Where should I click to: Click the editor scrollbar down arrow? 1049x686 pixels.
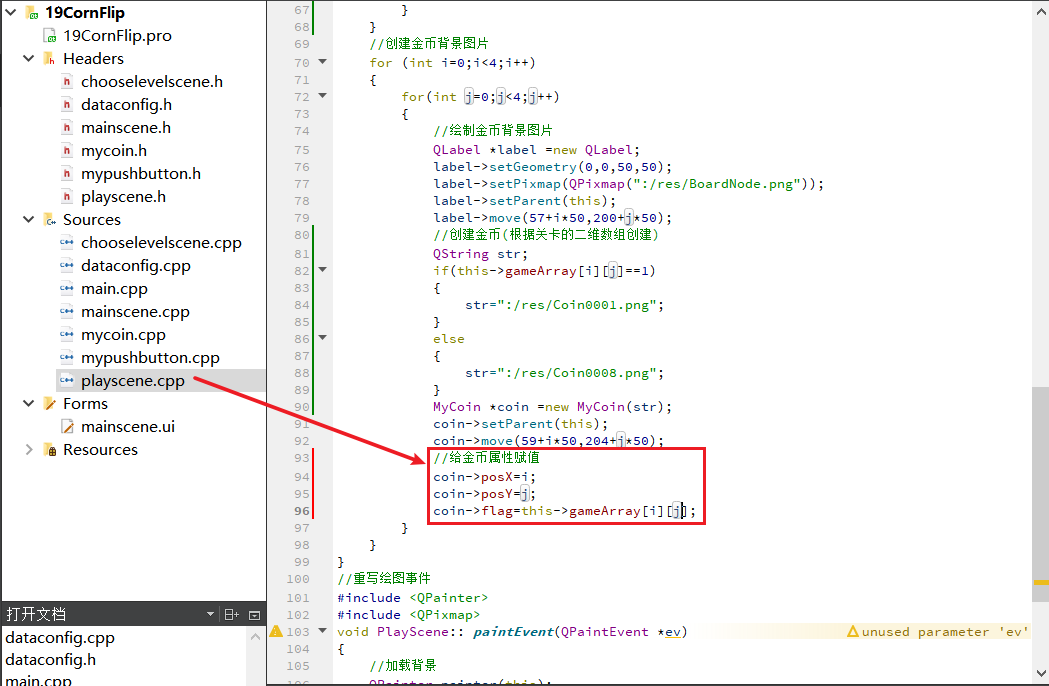click(1040, 674)
